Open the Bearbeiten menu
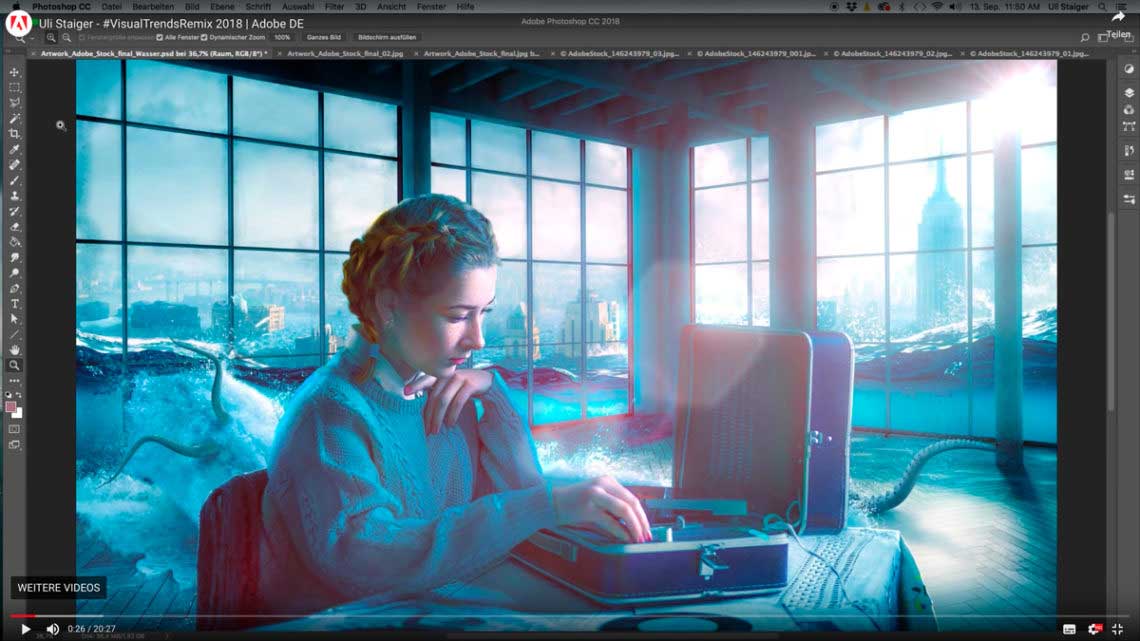 (153, 7)
